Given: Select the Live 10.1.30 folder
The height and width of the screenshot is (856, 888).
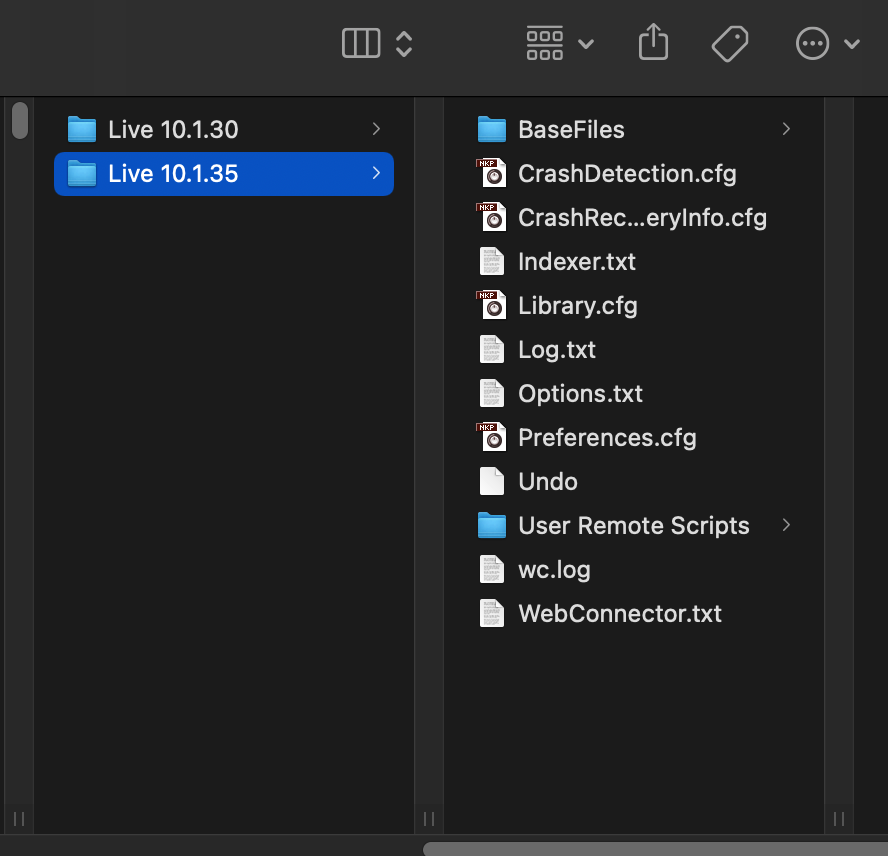Looking at the screenshot, I should tap(173, 130).
